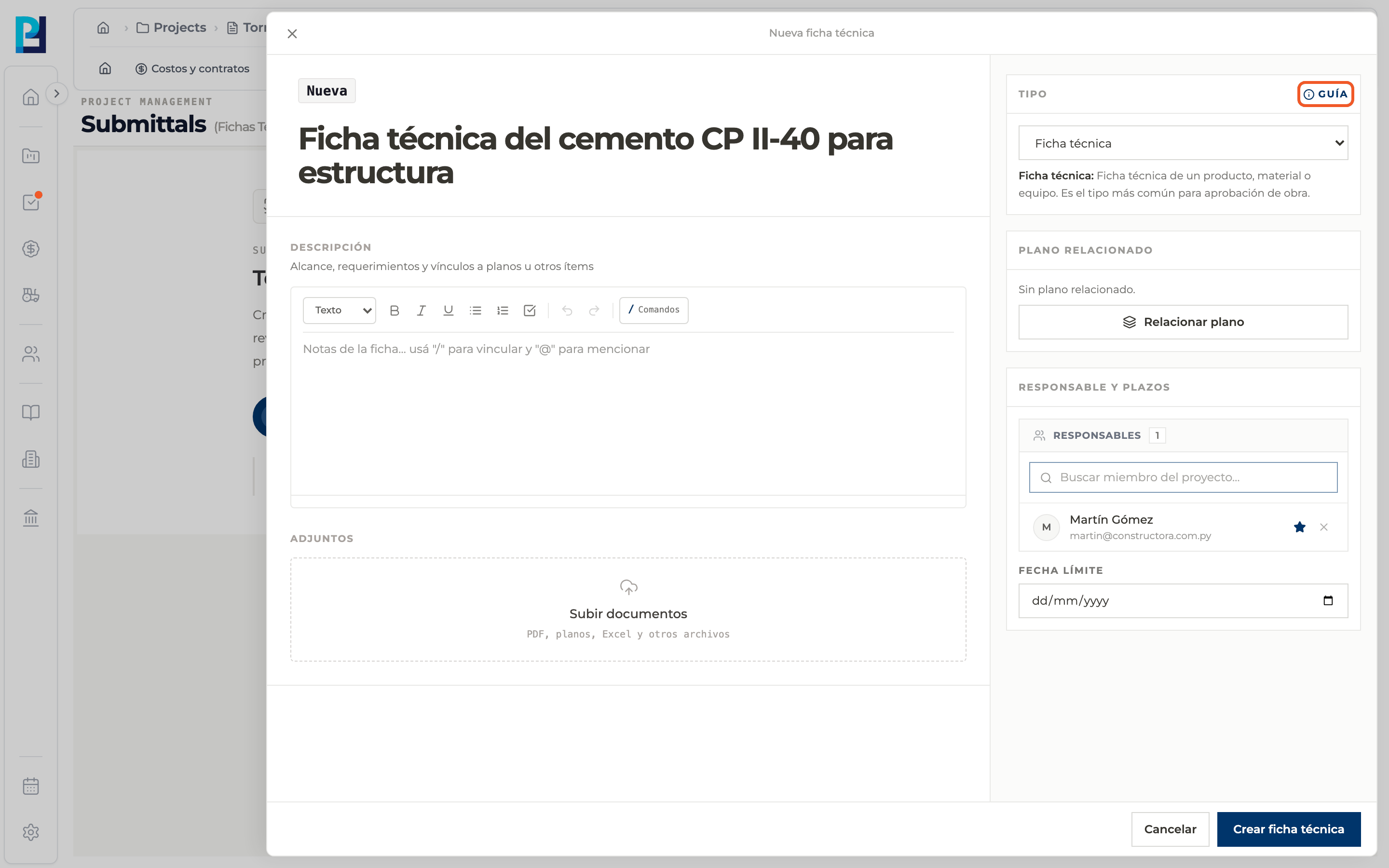Toggle bold formatting in description editor

(395, 310)
